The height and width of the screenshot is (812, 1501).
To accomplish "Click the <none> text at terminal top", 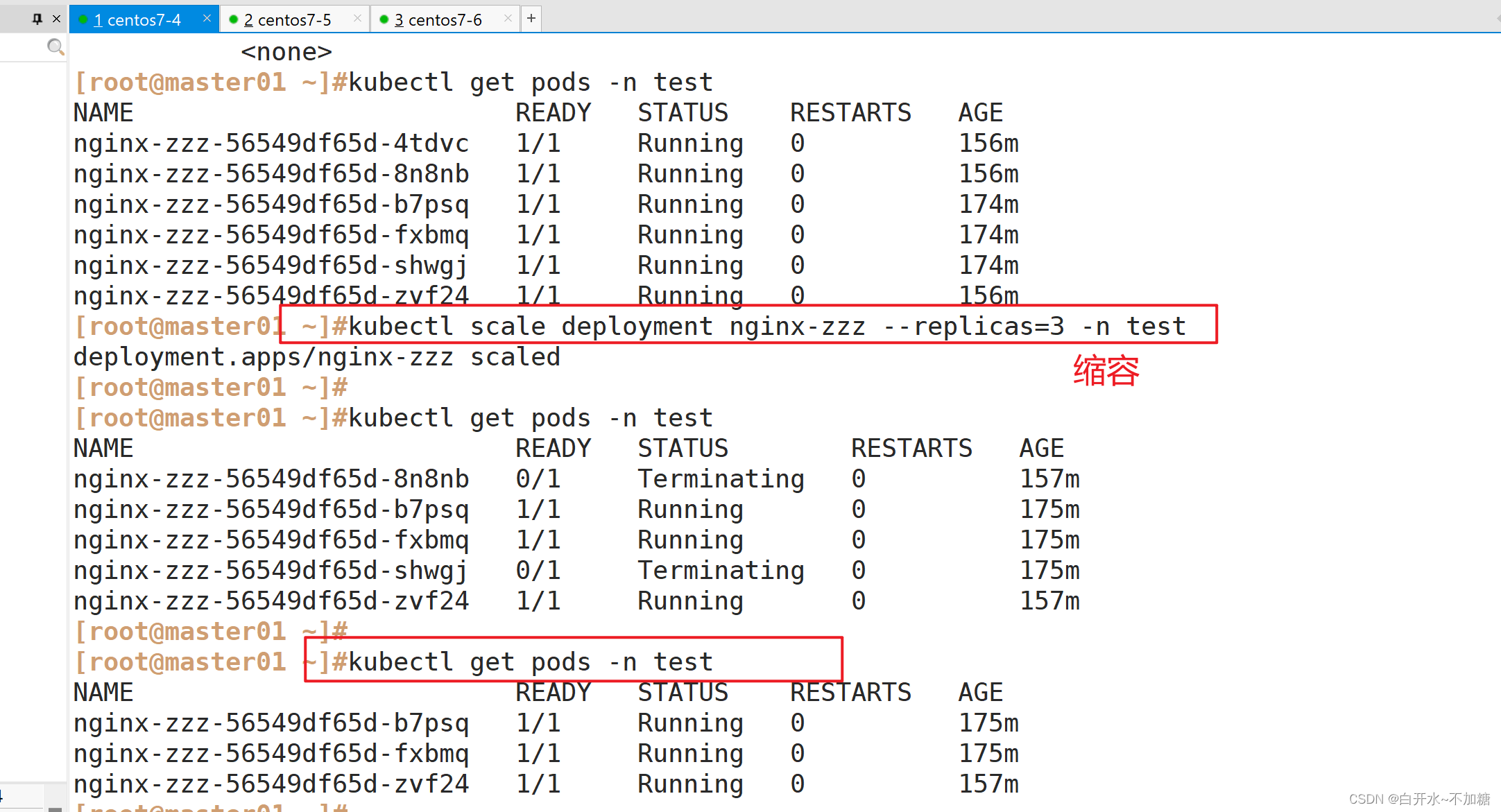I will (x=286, y=52).
